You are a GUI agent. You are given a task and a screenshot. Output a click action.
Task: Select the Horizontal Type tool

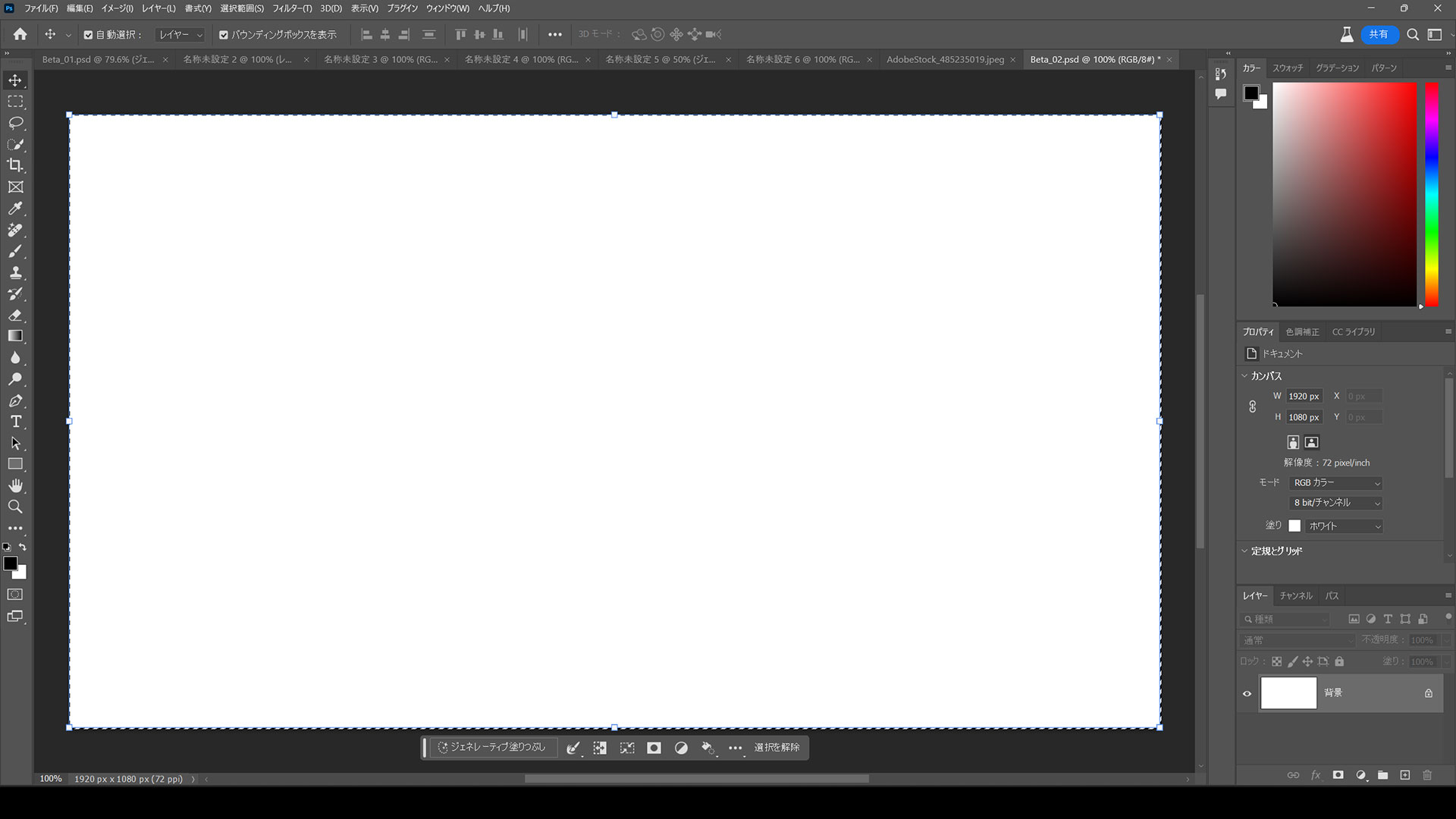pyautogui.click(x=15, y=422)
